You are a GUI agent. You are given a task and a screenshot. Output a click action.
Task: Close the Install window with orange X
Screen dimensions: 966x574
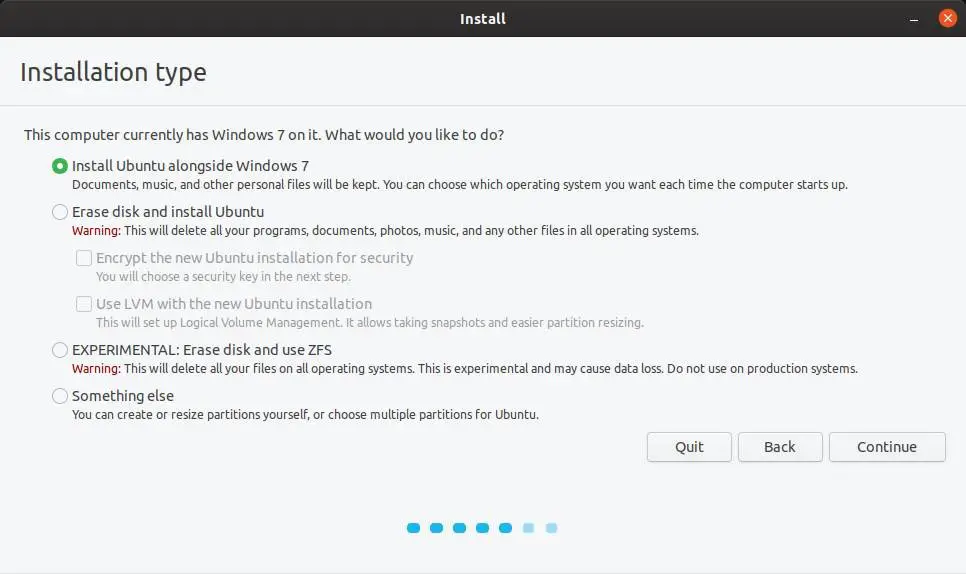[946, 18]
